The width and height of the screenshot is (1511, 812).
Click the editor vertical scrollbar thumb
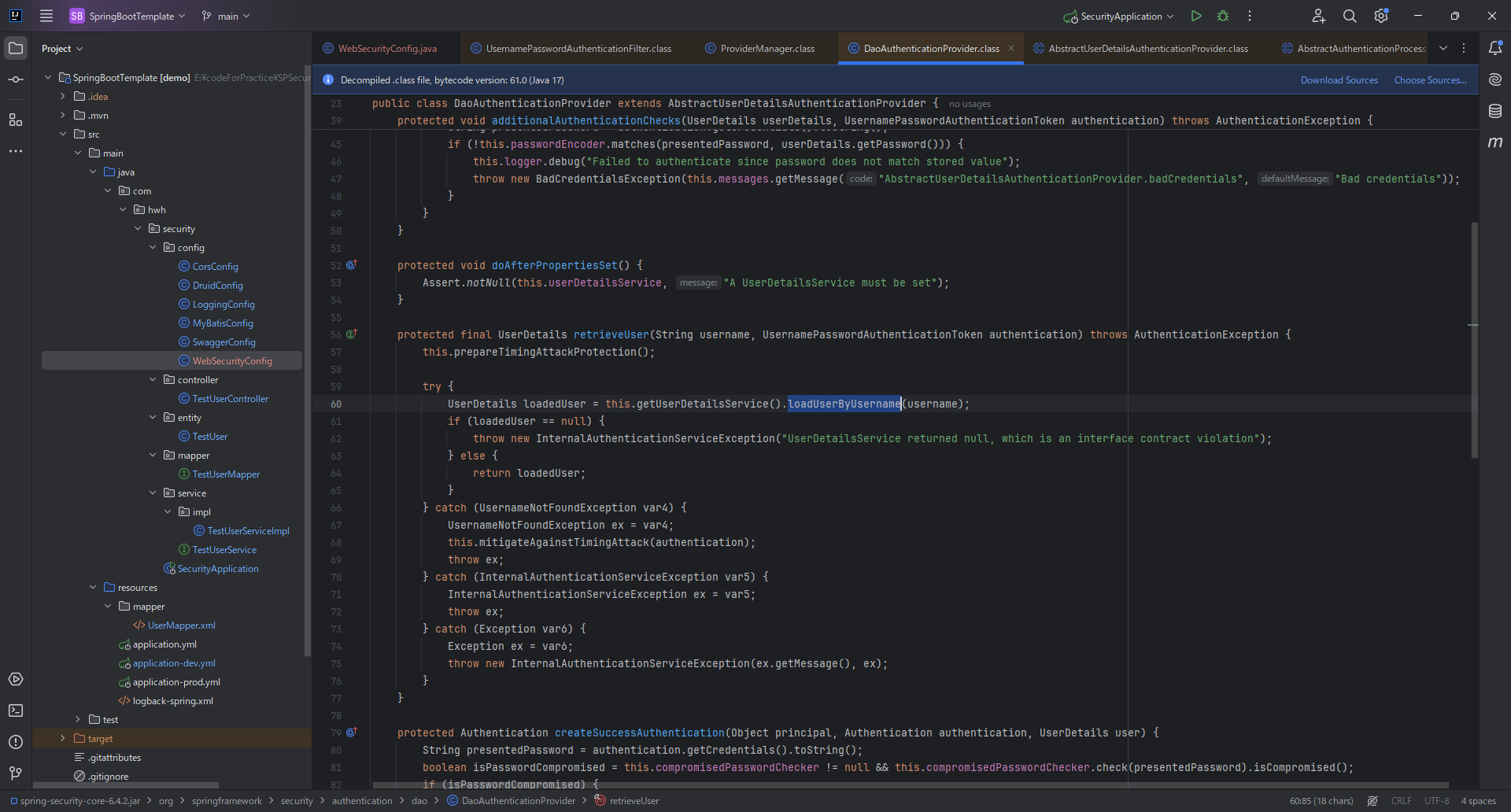tap(1474, 340)
